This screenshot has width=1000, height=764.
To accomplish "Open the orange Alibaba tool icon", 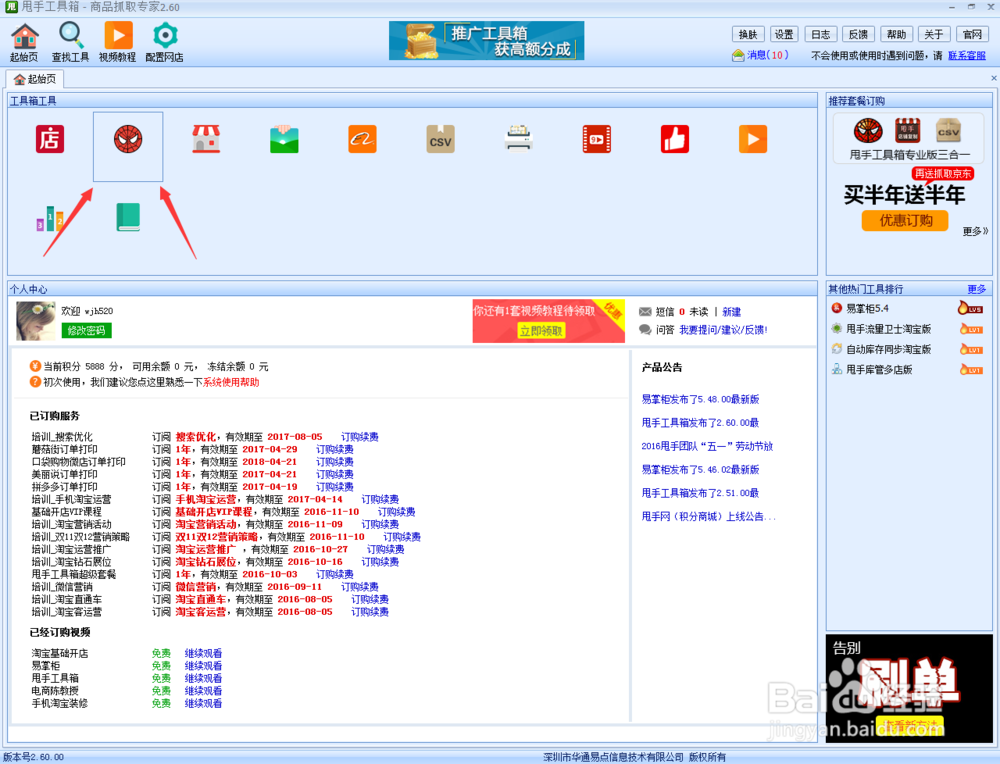I will coord(362,139).
